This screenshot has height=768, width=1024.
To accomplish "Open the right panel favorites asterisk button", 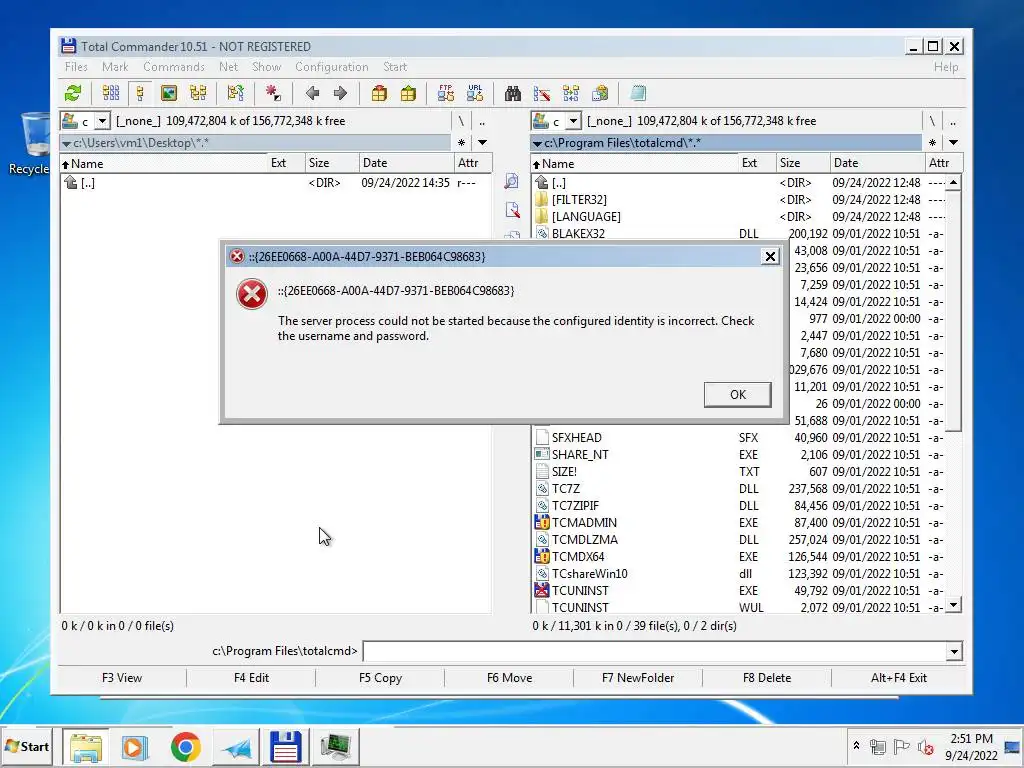I will click(x=932, y=142).
